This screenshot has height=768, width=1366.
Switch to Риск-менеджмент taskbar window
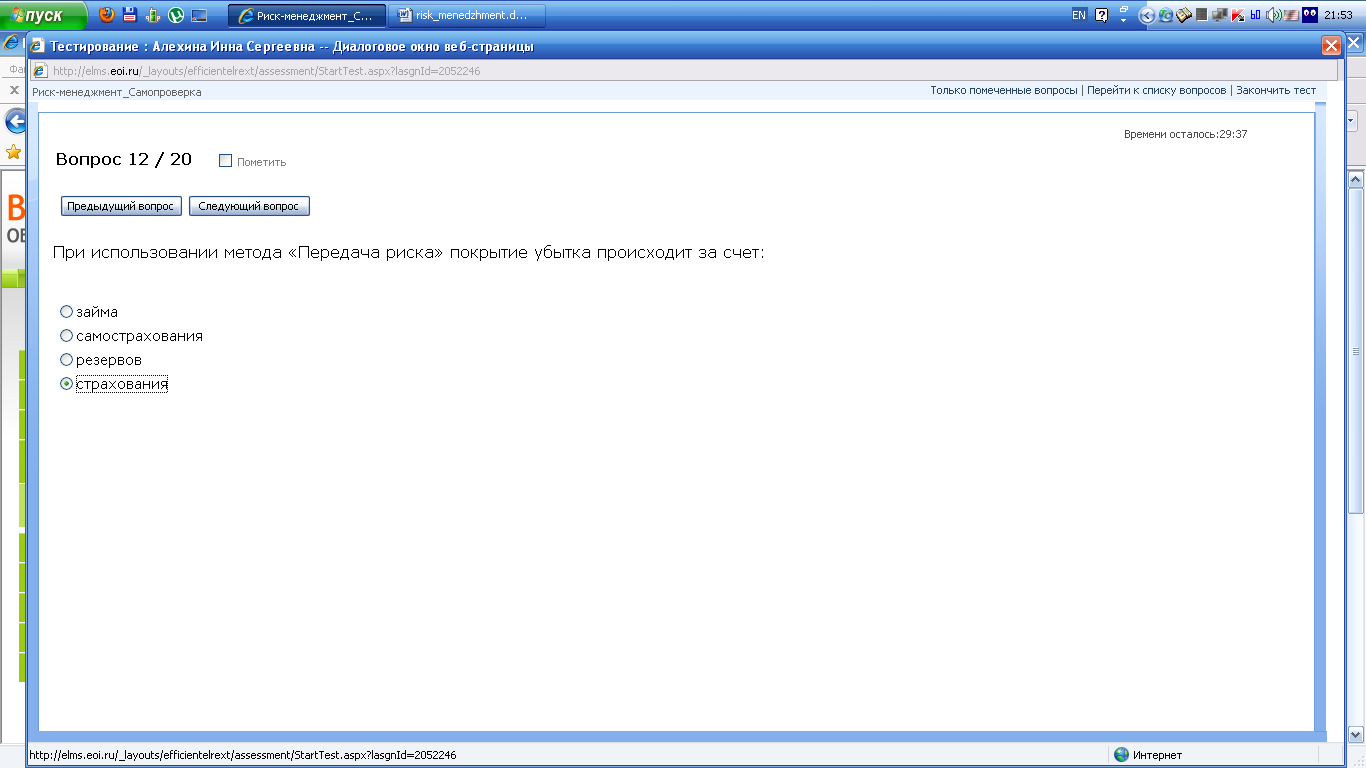(307, 15)
